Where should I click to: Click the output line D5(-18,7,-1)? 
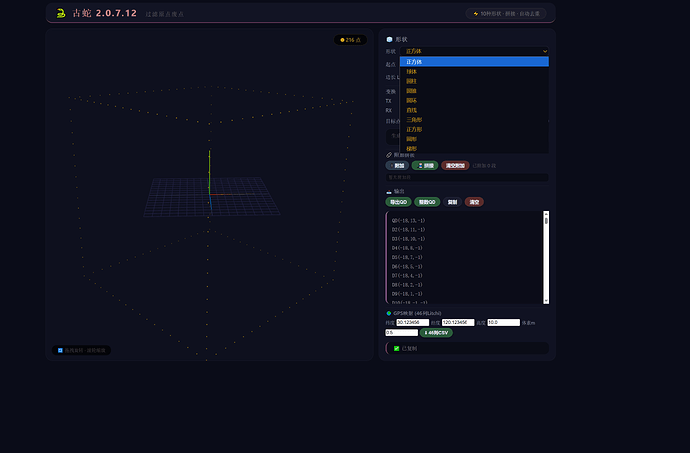(x=407, y=258)
